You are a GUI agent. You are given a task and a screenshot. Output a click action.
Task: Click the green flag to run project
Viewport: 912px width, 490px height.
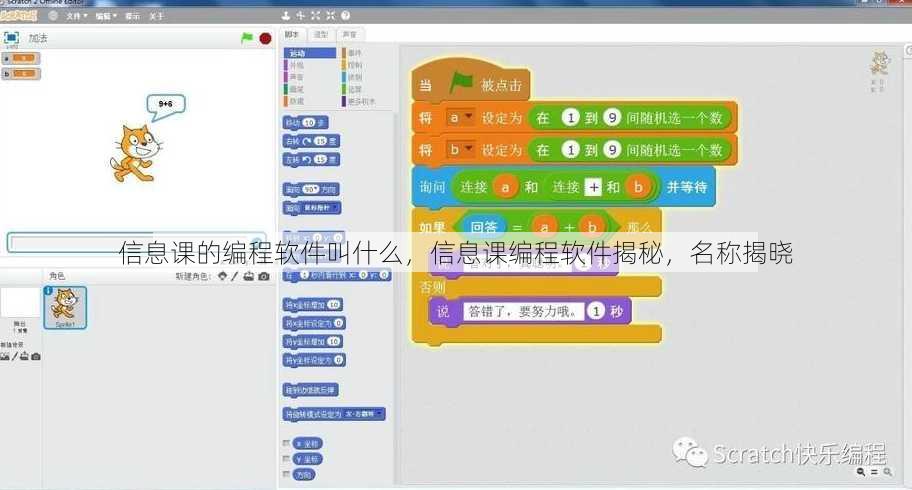tap(247, 38)
